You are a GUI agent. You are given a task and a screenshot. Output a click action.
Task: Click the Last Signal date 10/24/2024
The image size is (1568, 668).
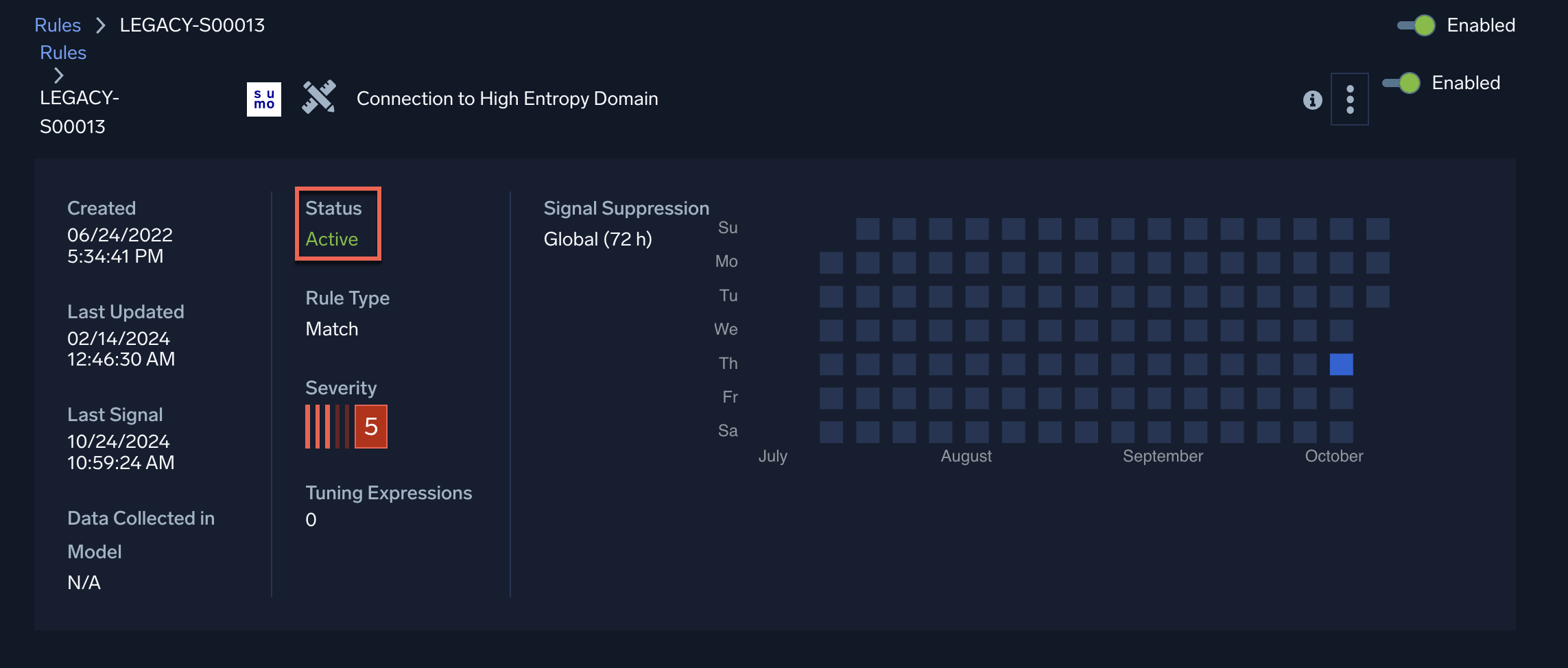click(119, 442)
